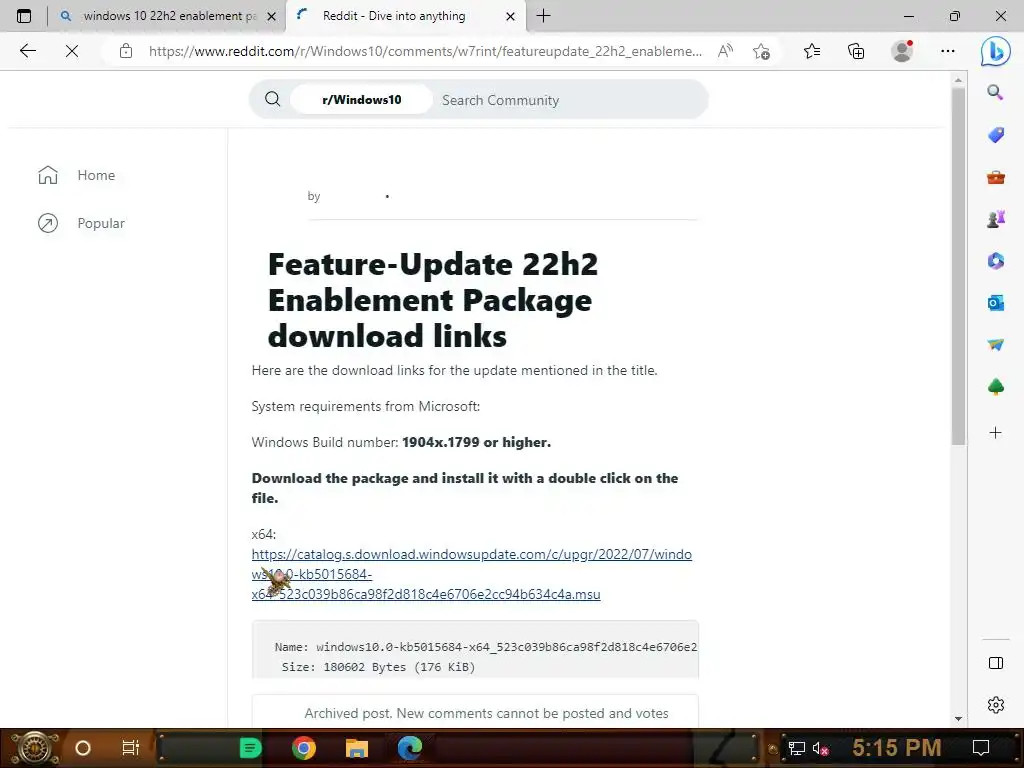Open the tab actions menu icon
This screenshot has width=1024, height=768.
pyautogui.click(x=24, y=16)
